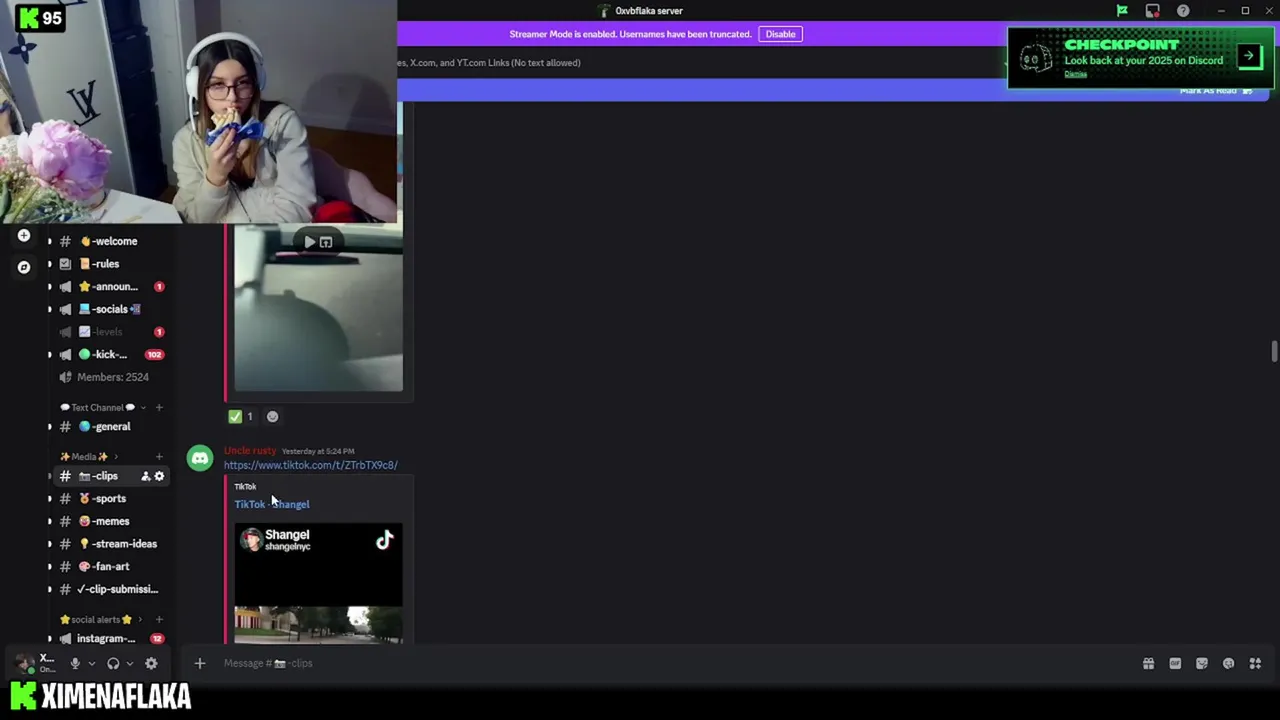
Task: Play the video in upper embed
Action: (309, 242)
